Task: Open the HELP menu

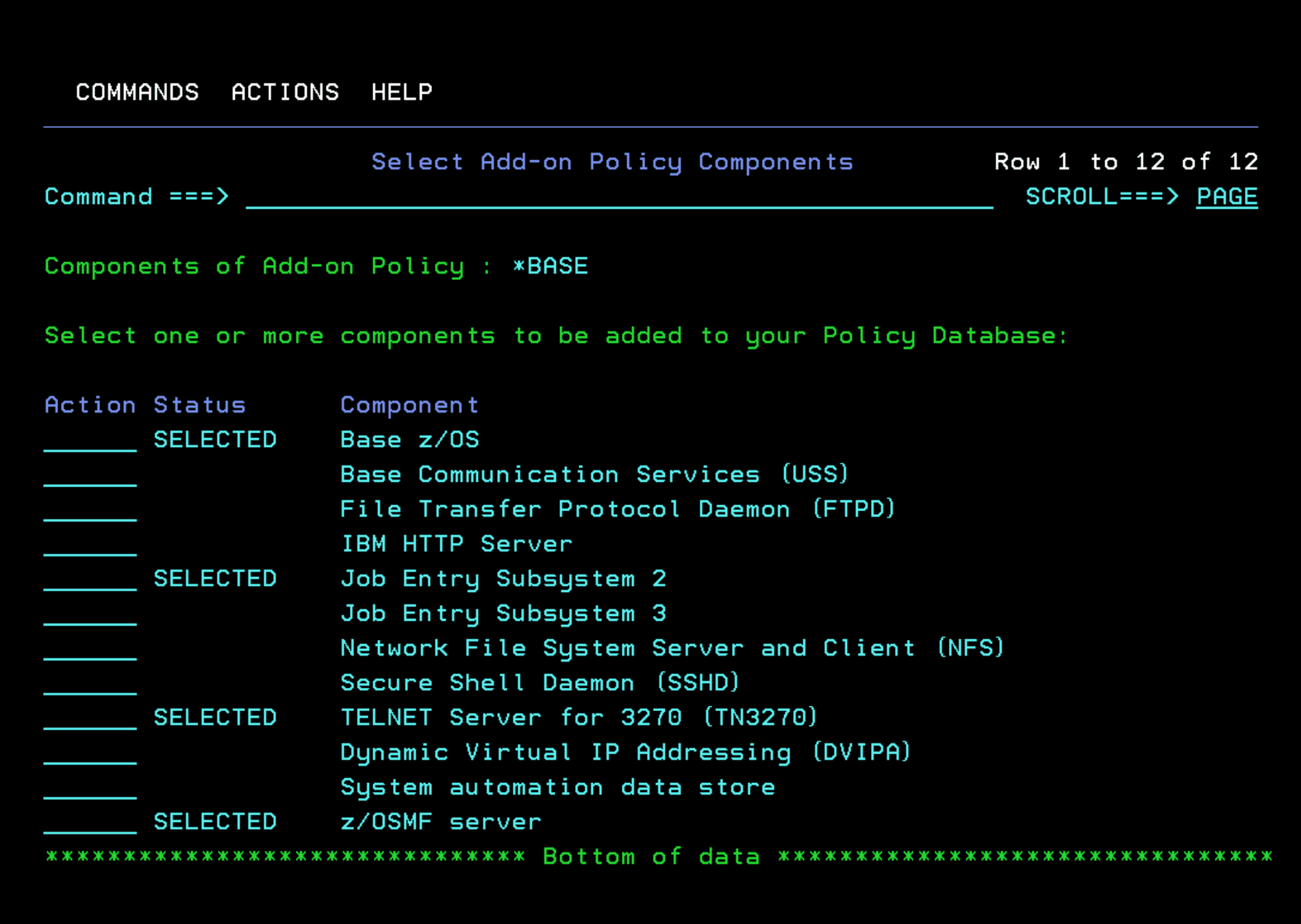Action: click(402, 92)
